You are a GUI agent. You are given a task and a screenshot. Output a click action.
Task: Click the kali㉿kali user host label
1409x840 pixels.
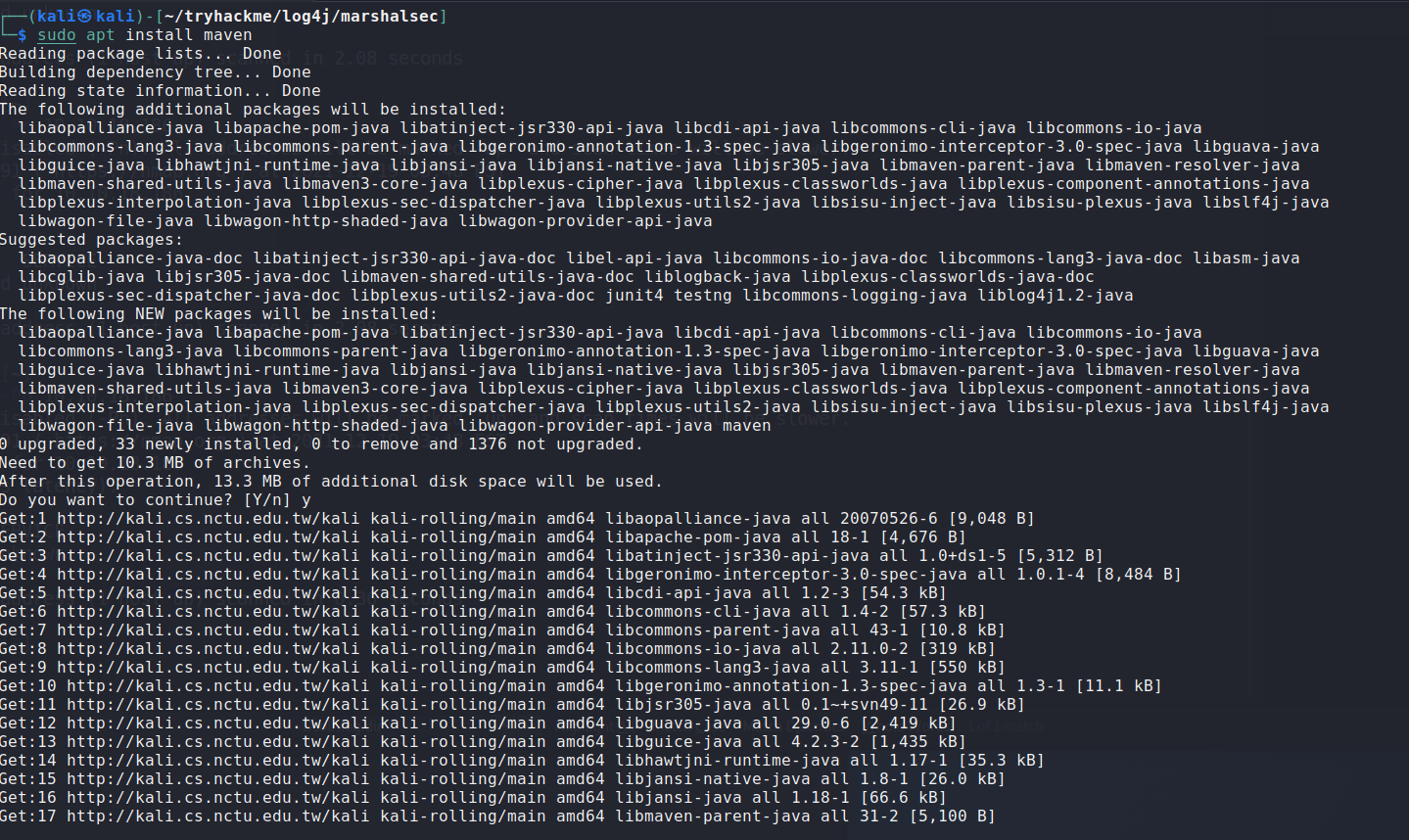[90, 17]
